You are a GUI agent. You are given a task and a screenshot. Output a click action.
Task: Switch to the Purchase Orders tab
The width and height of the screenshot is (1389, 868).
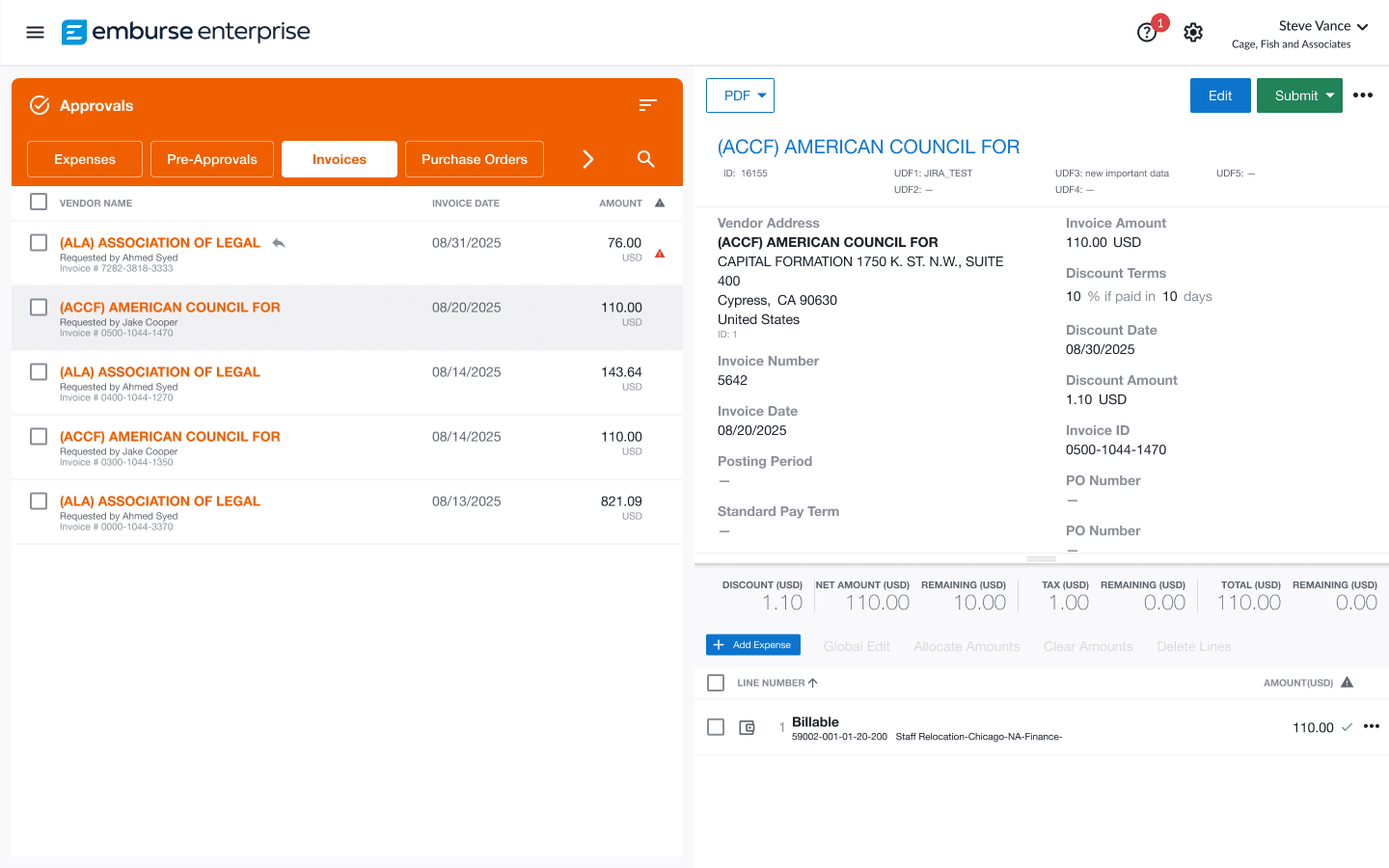tap(474, 158)
